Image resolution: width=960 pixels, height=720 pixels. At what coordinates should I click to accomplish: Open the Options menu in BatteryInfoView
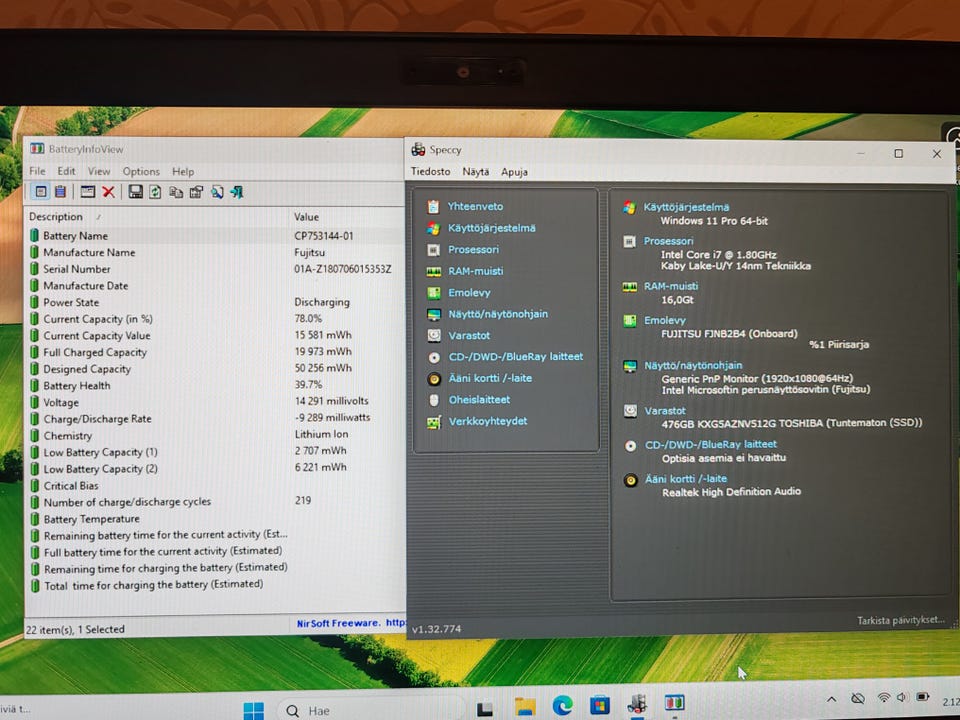point(141,171)
